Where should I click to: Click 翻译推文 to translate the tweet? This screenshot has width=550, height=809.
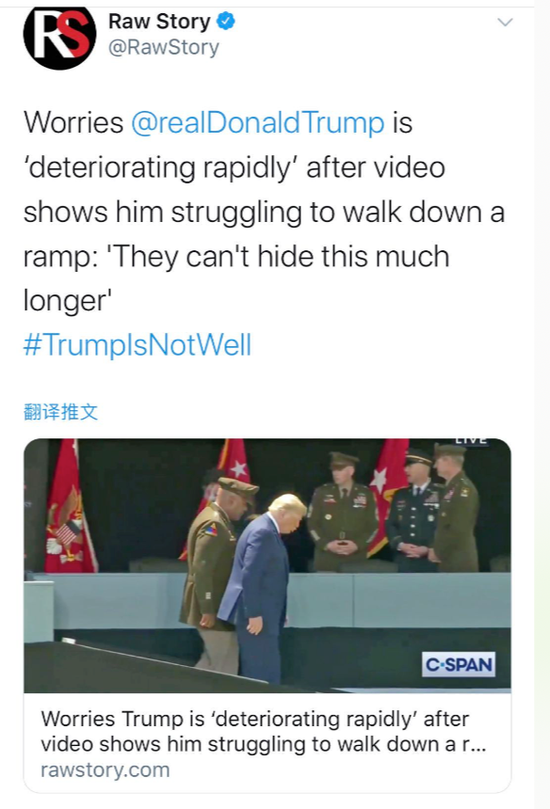[60, 412]
